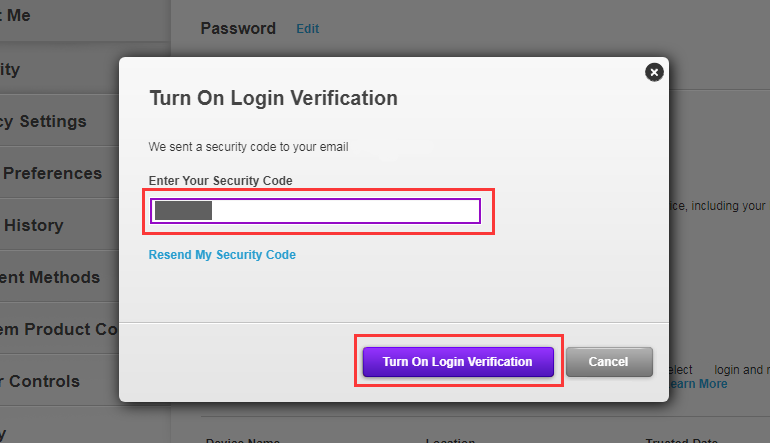Click the Device Name column header
Screen dimensions: 770x443
244,439
